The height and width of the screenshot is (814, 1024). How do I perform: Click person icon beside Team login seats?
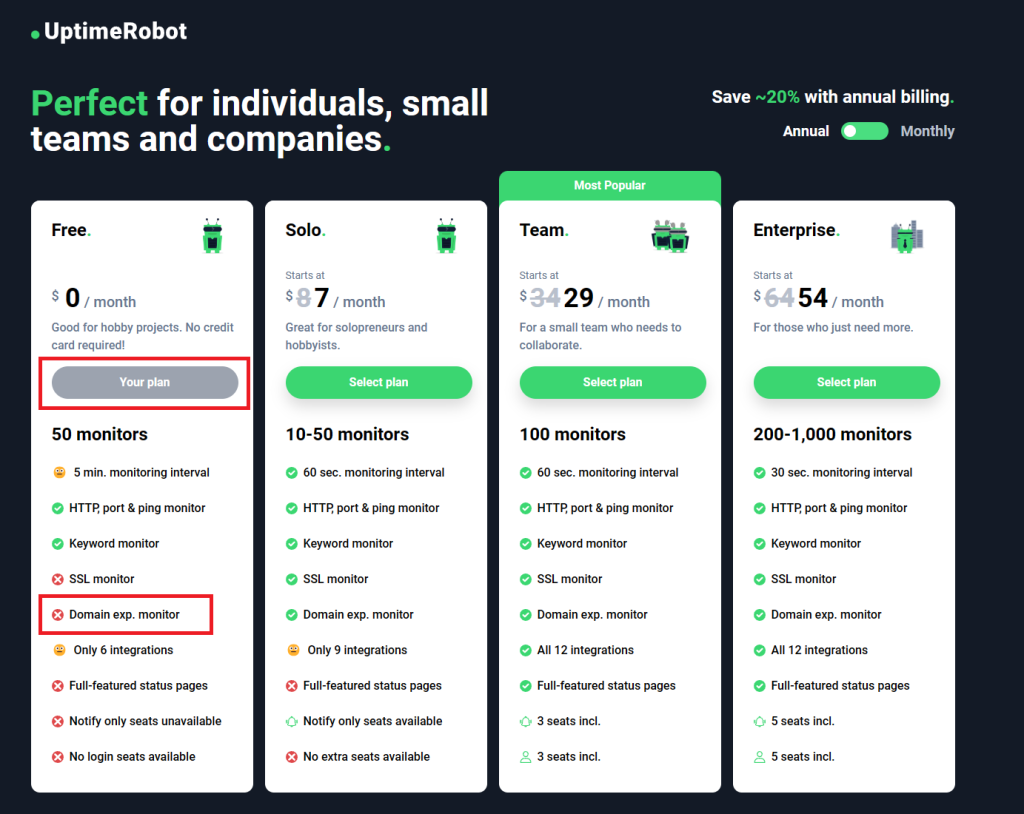pyautogui.click(x=526, y=757)
